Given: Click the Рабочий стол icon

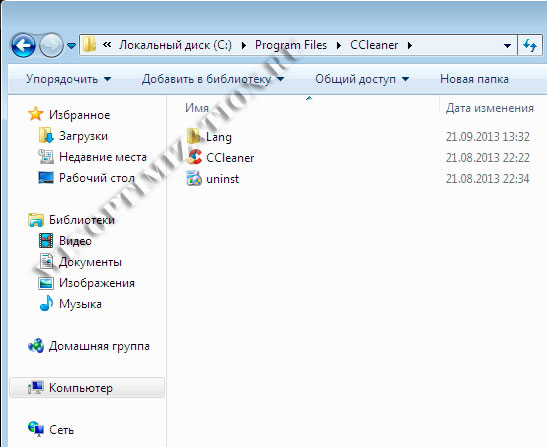Looking at the screenshot, I should pyautogui.click(x=46, y=178).
